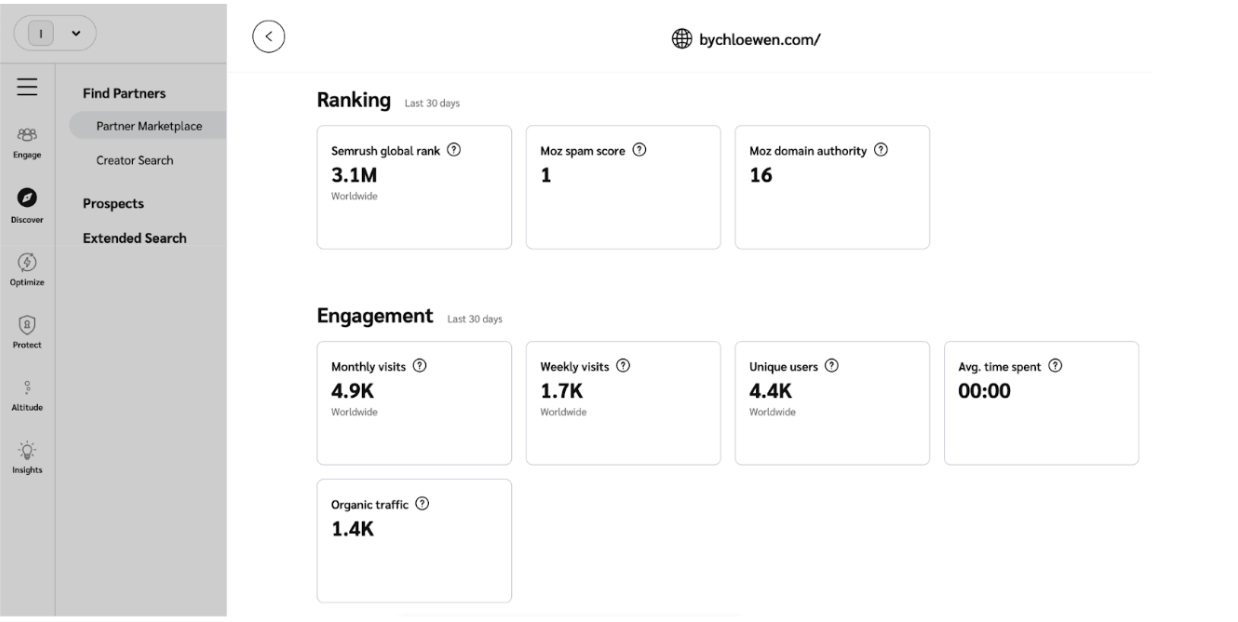The width and height of the screenshot is (1238, 622).
Task: Open the Insights lightbulb icon
Action: 28,457
